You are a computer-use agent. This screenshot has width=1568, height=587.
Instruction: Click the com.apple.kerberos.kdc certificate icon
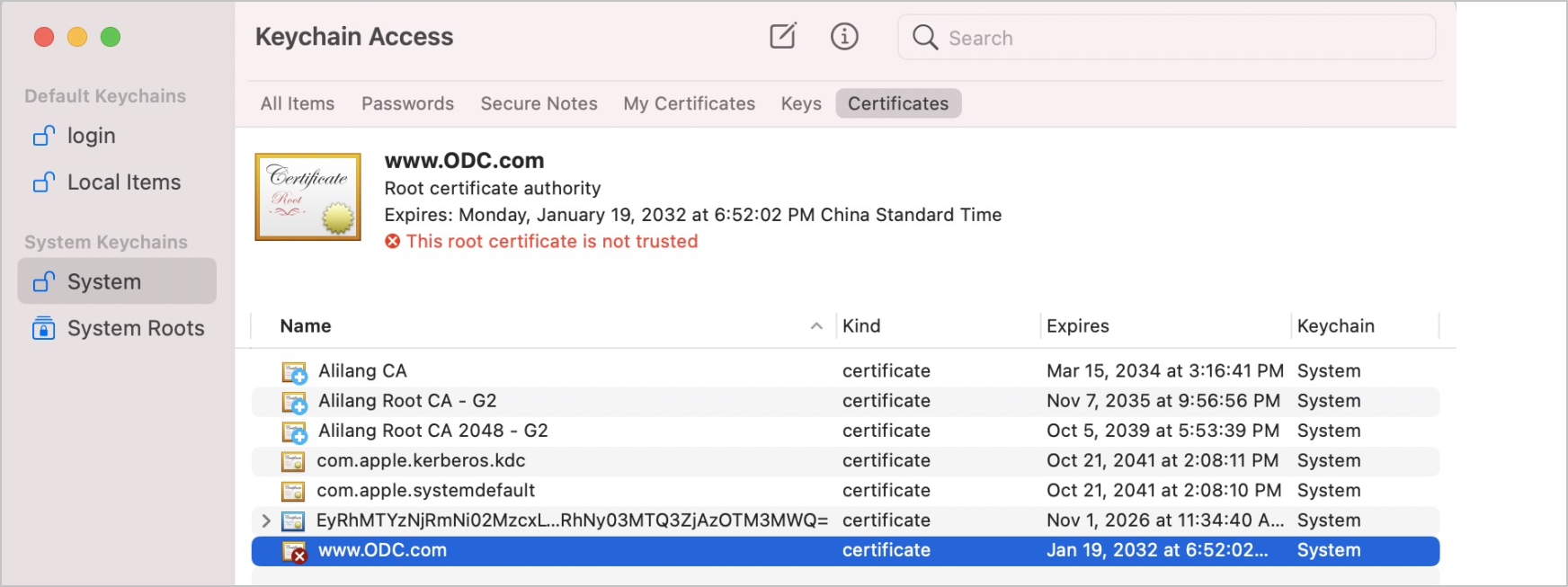click(293, 461)
